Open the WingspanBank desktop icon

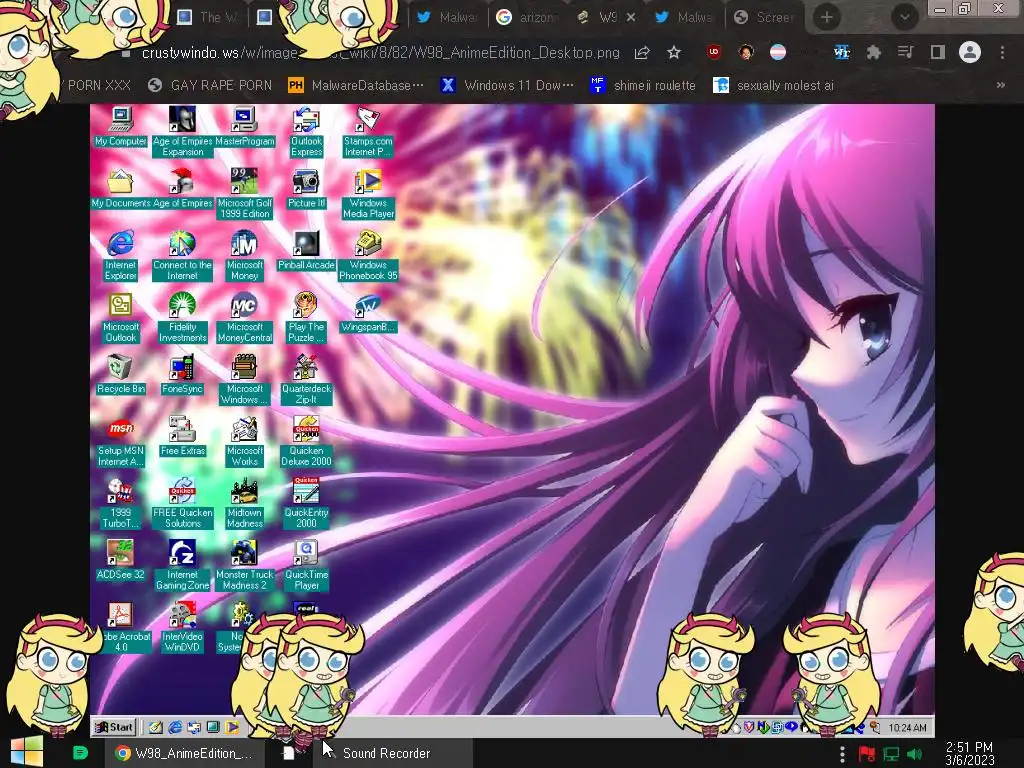coord(368,313)
